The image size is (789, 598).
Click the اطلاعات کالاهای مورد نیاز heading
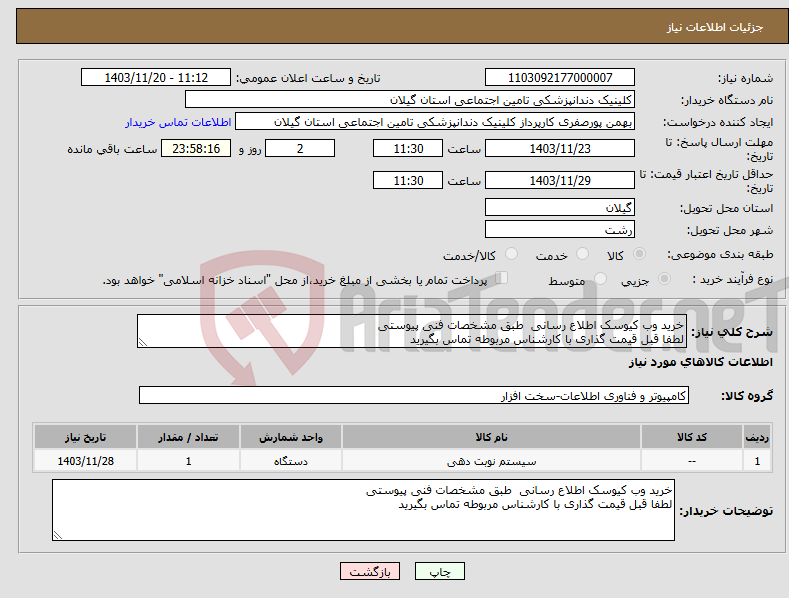700,362
